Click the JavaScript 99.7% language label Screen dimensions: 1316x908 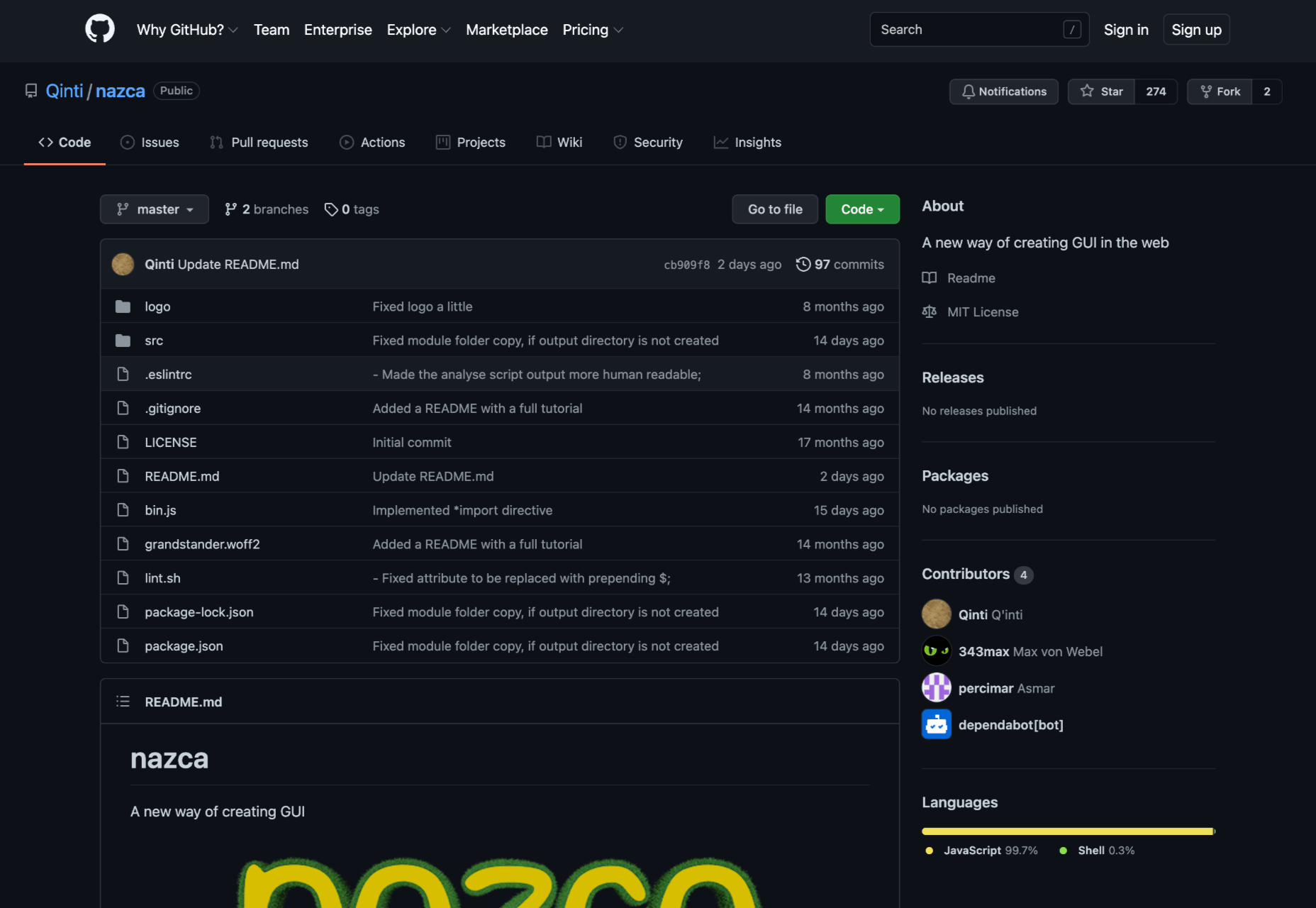click(982, 851)
